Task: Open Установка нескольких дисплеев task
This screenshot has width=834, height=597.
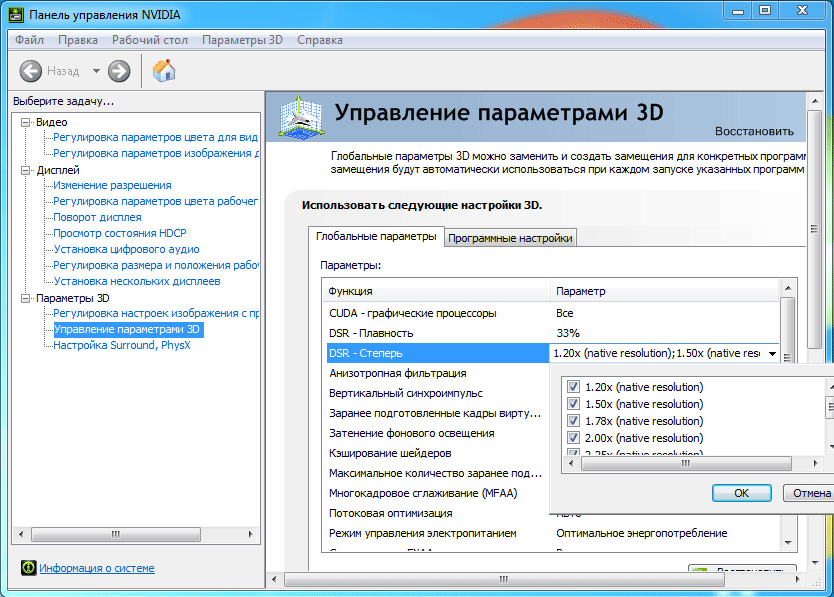Action: pyautogui.click(x=137, y=281)
